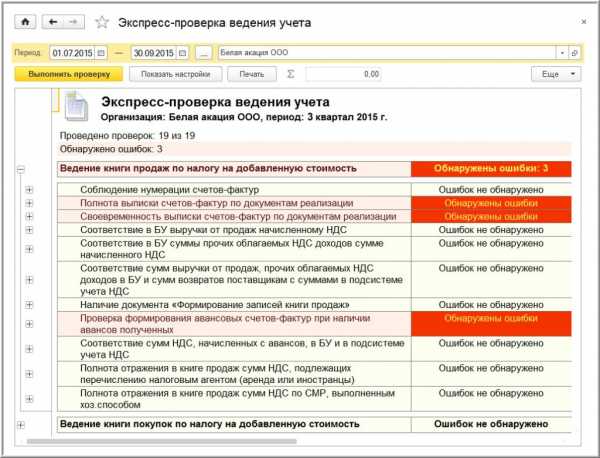The image size is (600, 458).
Task: Click the sigma sum icon
Action: (x=291, y=74)
